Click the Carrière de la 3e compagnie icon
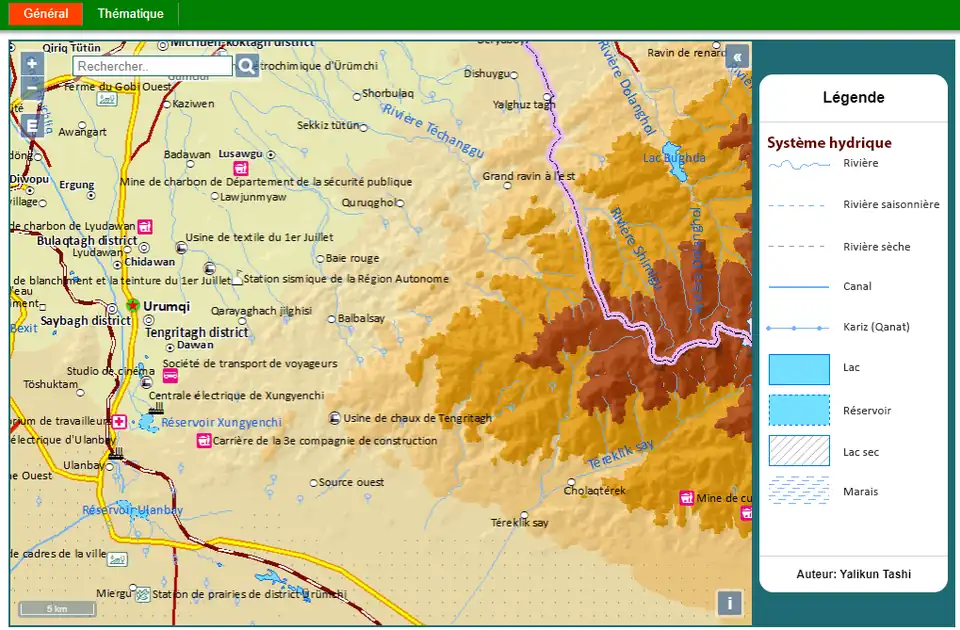Viewport: 960px width, 630px height. point(204,441)
